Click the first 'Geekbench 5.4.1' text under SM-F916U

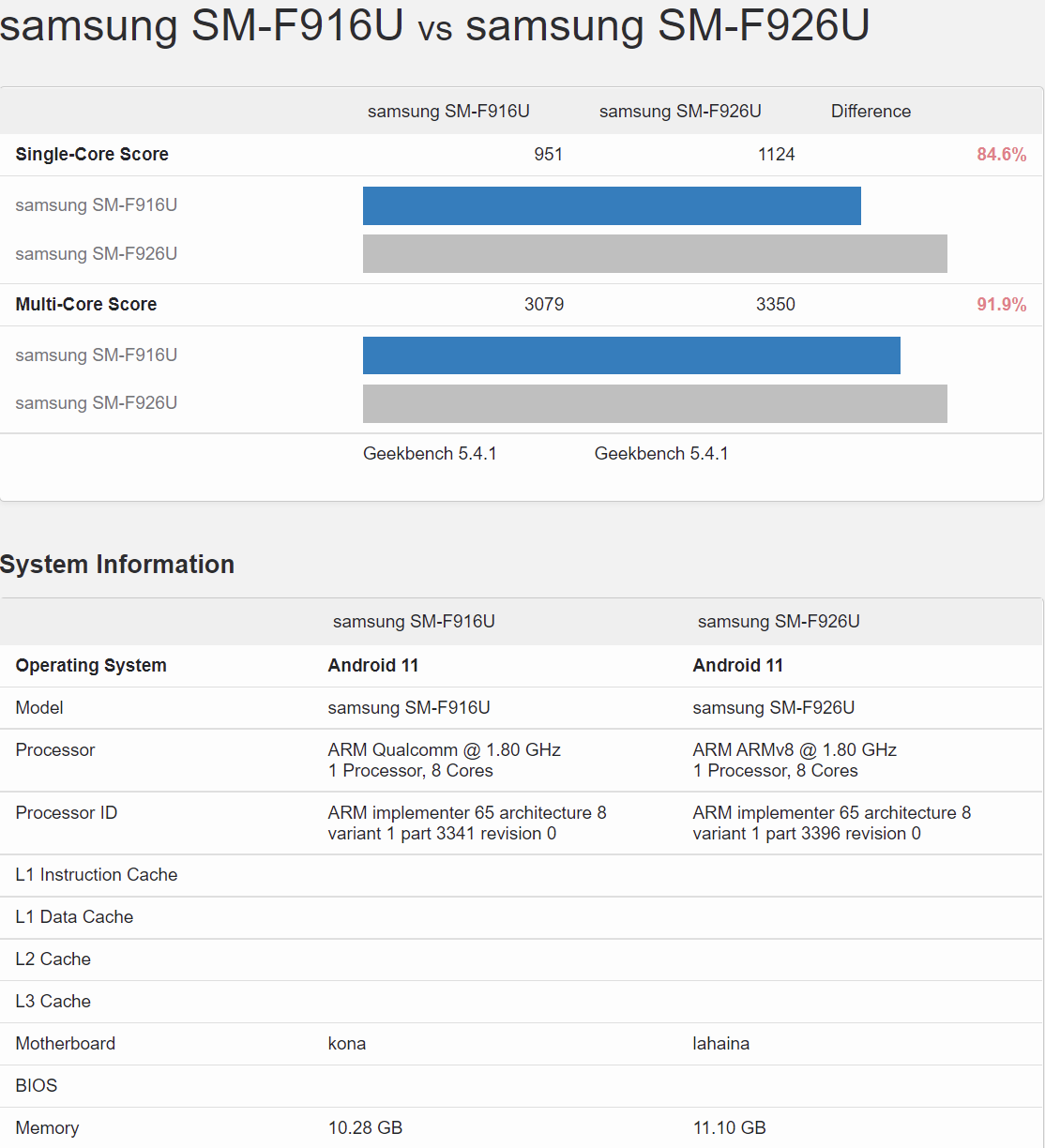tap(430, 454)
